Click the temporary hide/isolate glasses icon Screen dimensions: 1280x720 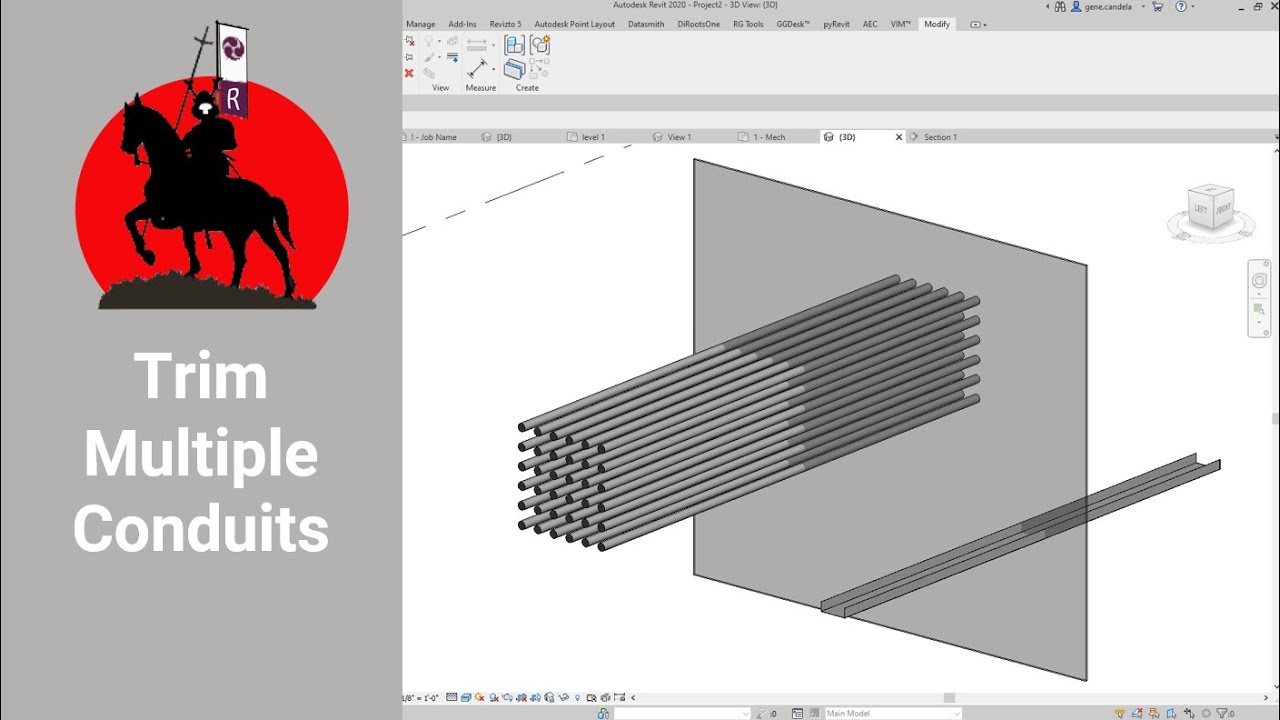click(564, 697)
